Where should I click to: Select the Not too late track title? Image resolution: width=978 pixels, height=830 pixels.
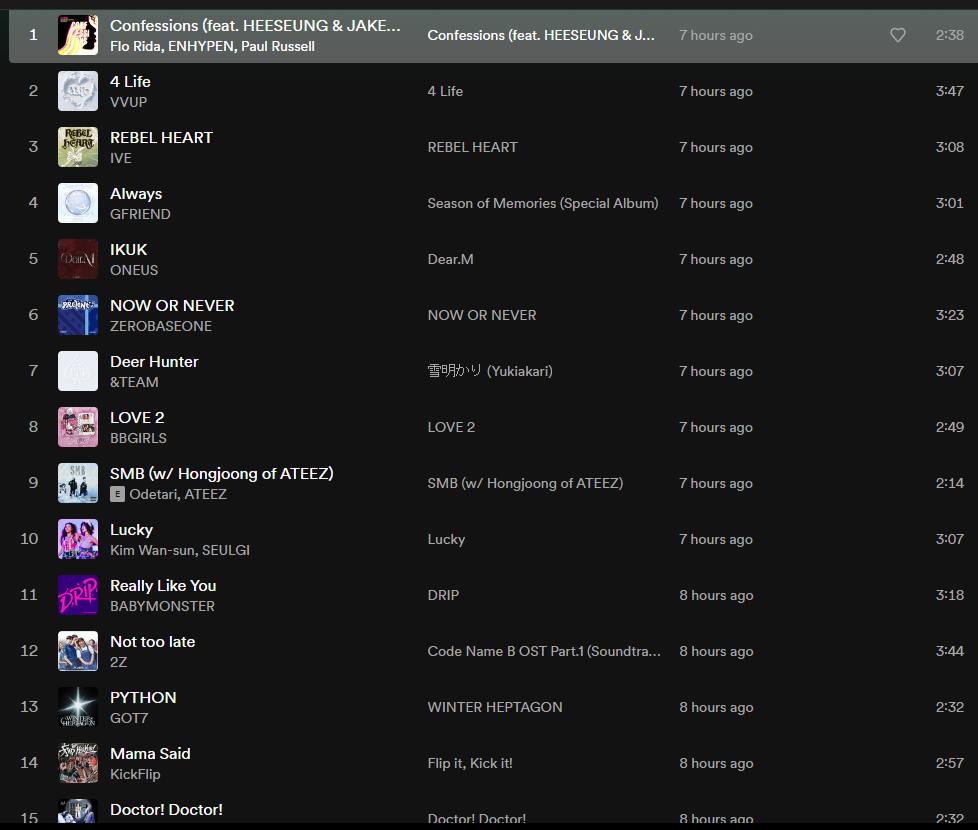coord(153,642)
